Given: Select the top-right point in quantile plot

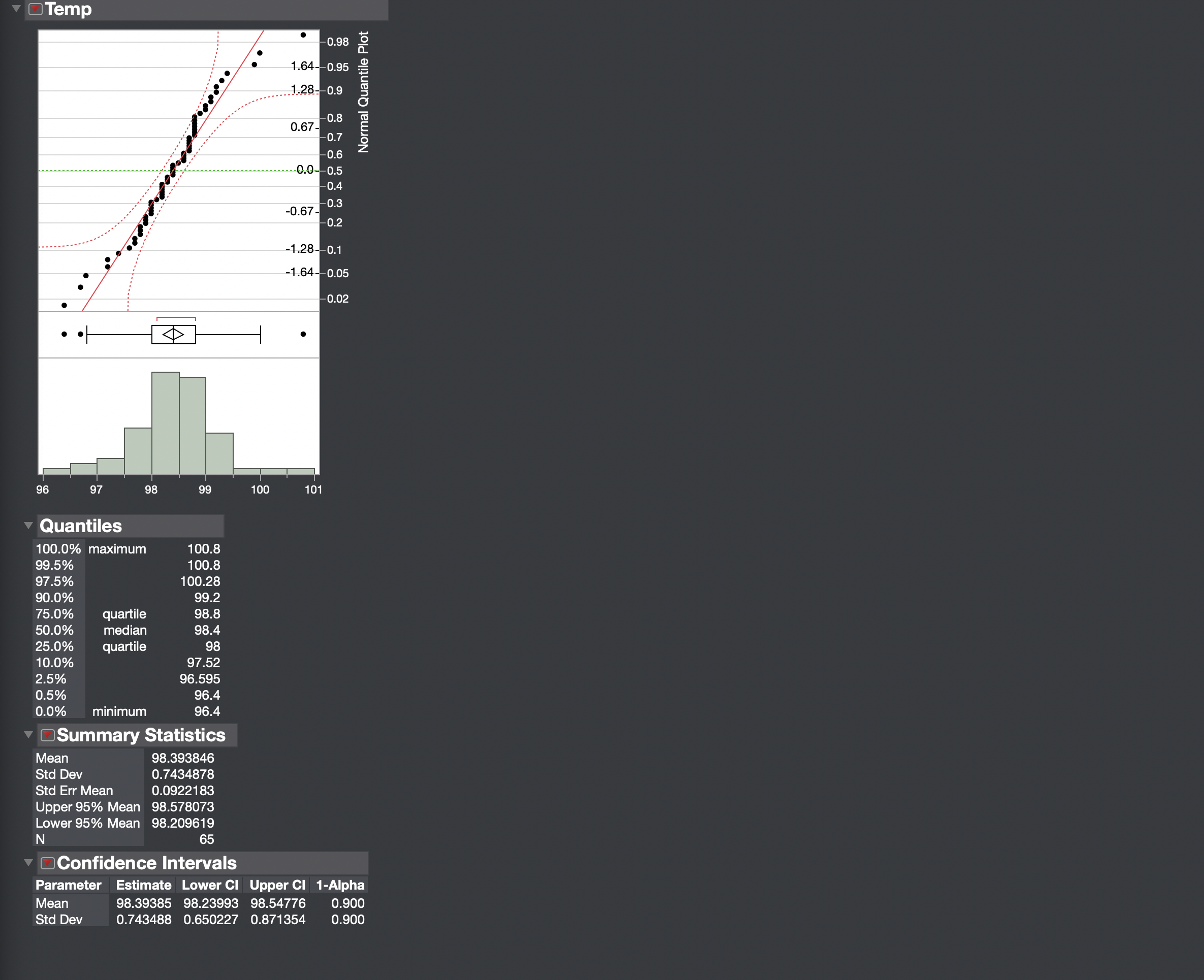Looking at the screenshot, I should pyautogui.click(x=303, y=35).
